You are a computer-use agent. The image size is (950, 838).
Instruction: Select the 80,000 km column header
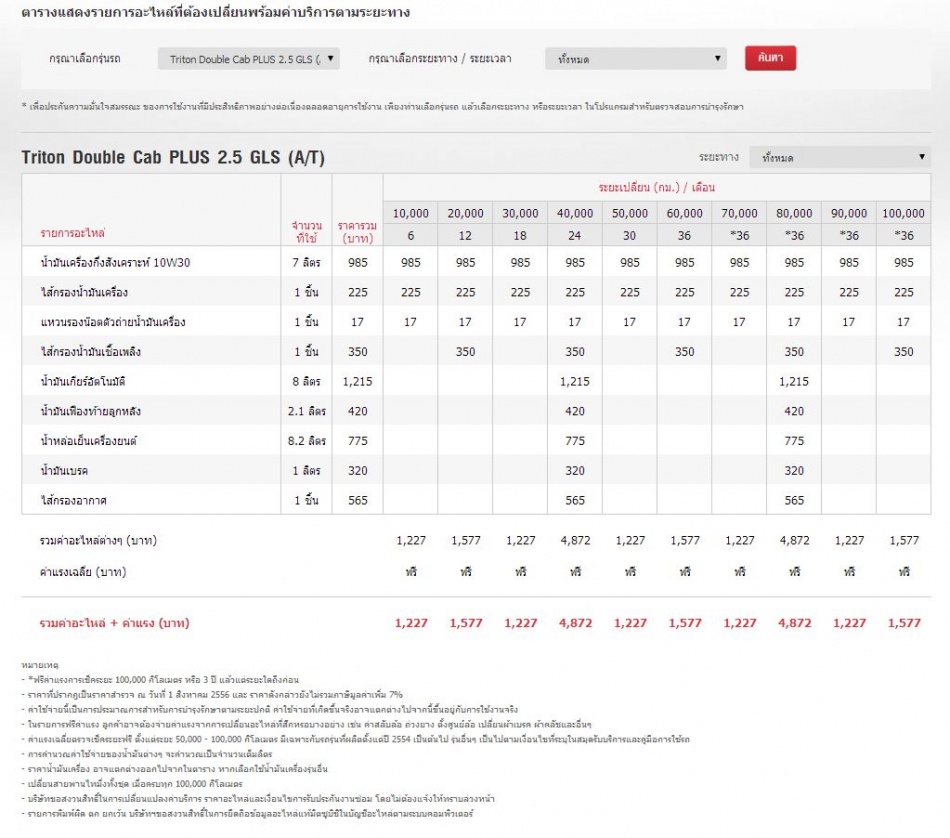[794, 213]
